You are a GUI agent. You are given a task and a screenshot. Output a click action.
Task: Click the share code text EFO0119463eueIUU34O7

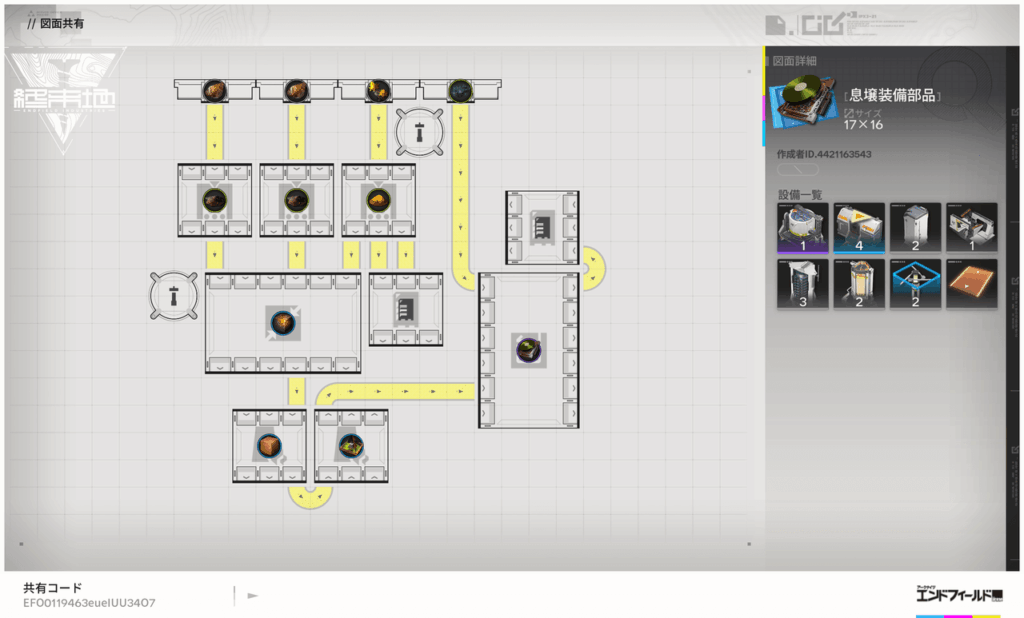89,603
